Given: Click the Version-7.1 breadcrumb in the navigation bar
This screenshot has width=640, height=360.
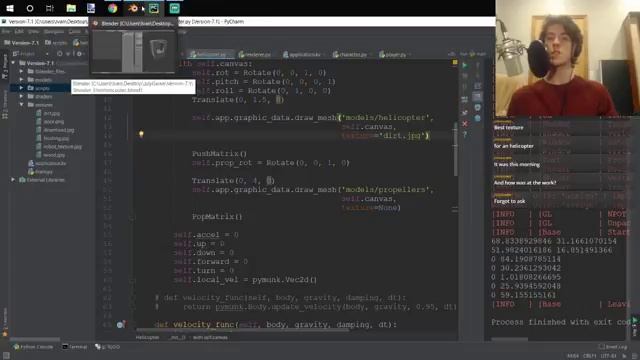Looking at the screenshot, I should pos(22,42).
